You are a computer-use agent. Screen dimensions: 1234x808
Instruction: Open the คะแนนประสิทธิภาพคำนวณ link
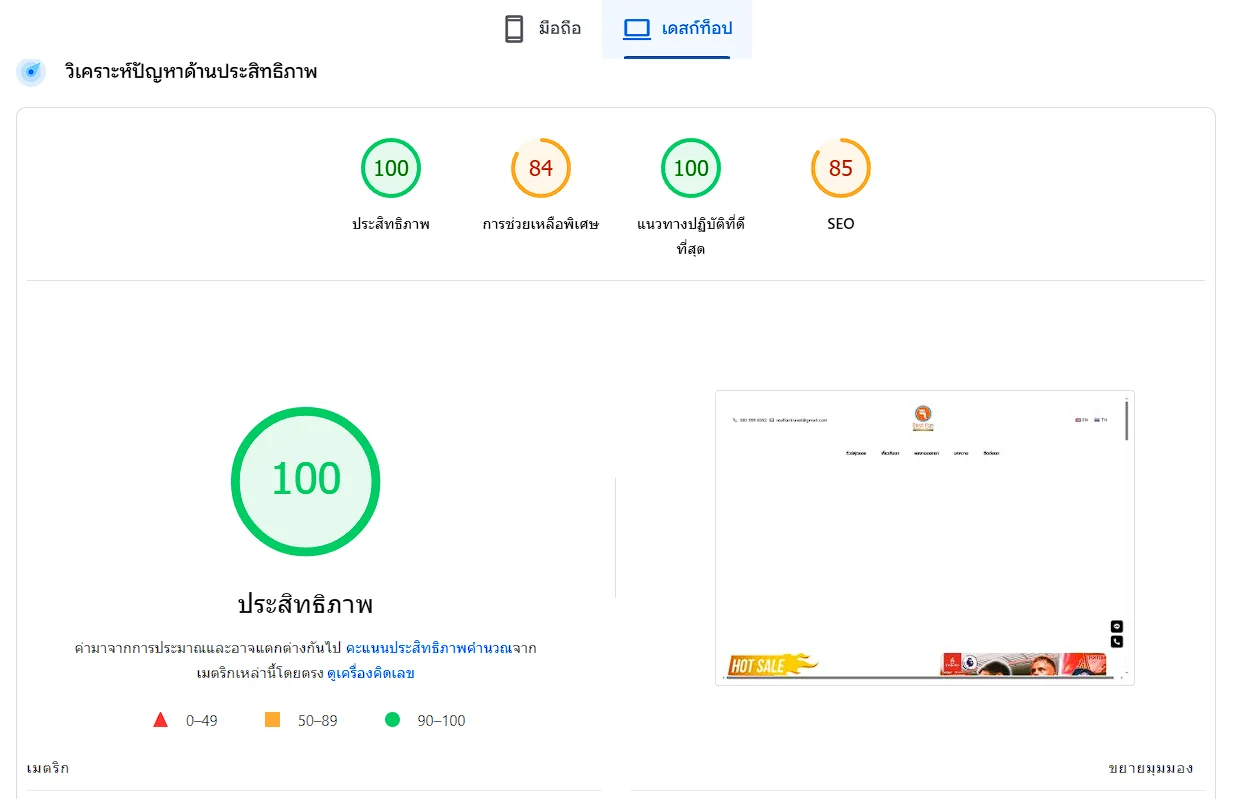pos(428,648)
